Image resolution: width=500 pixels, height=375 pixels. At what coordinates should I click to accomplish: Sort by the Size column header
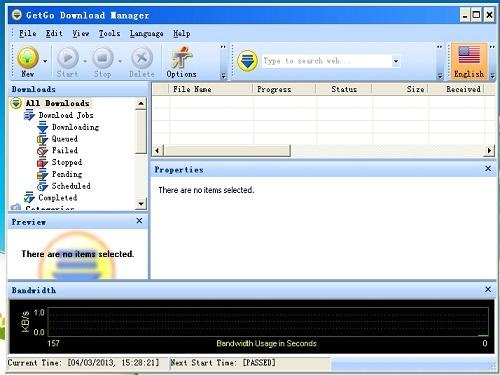[x=400, y=89]
